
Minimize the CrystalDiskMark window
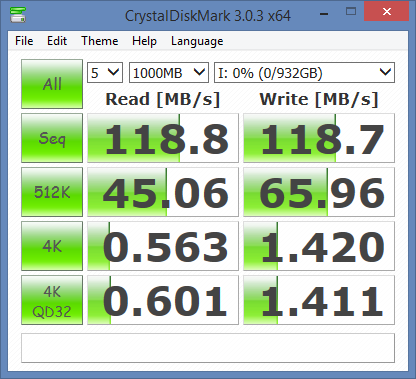point(324,13)
